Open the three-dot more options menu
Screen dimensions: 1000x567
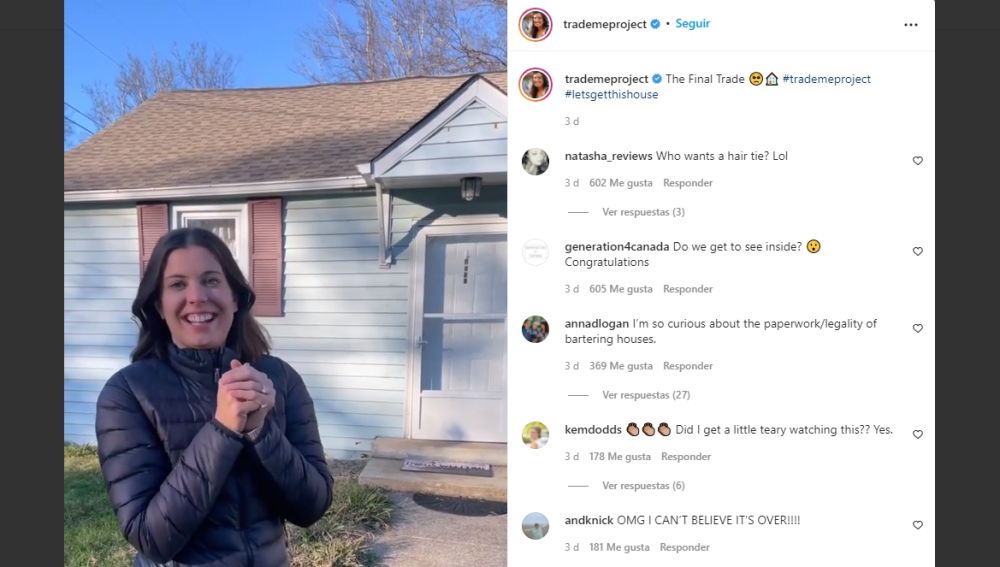[x=911, y=25]
